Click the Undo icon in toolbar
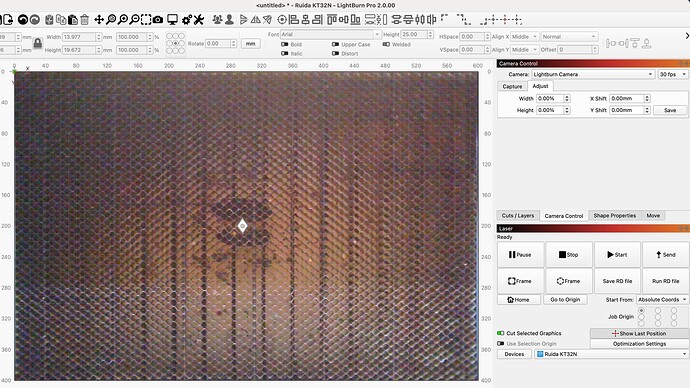The width and height of the screenshot is (690, 388). [x=22, y=20]
